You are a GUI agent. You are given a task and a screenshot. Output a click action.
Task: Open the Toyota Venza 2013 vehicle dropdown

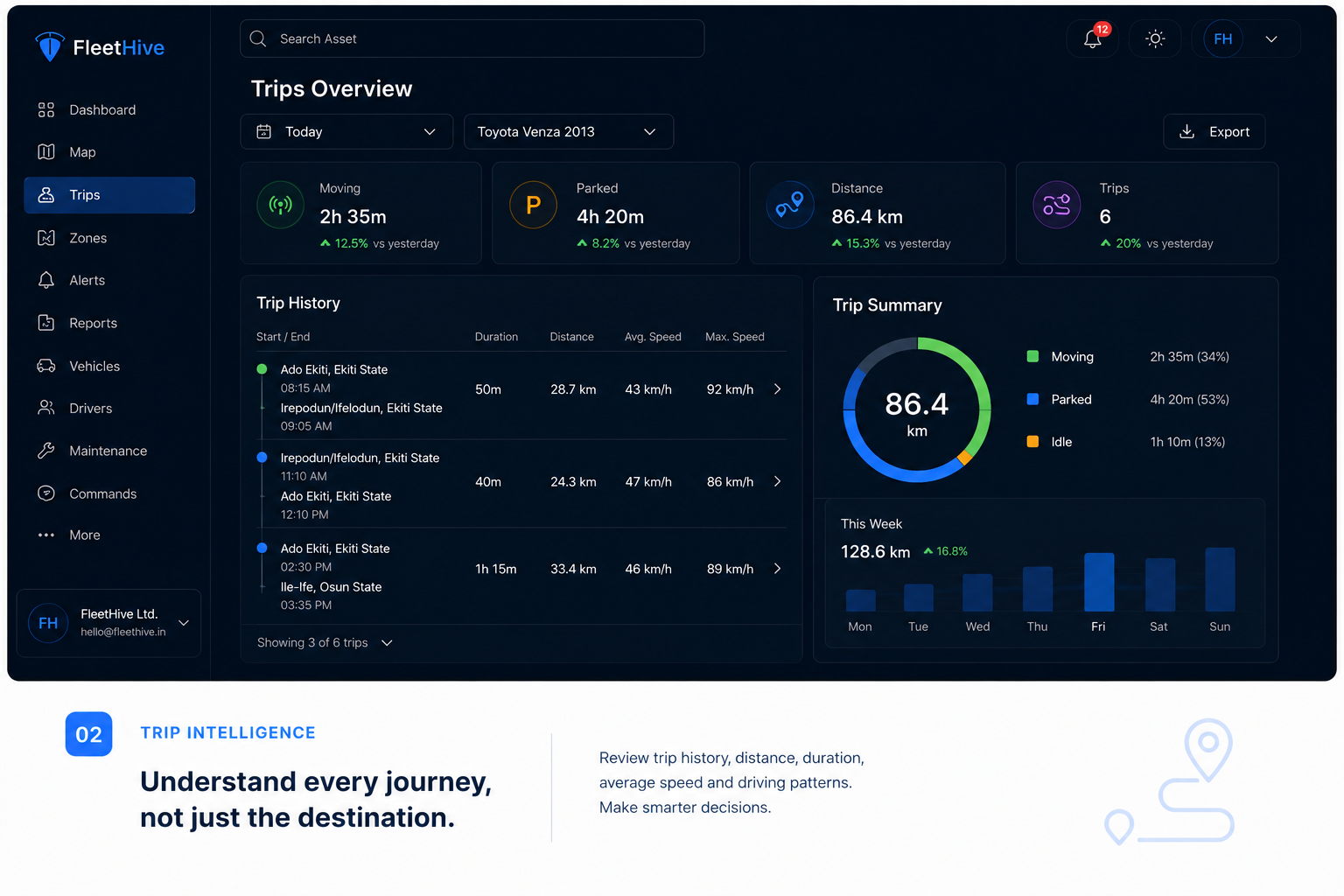[568, 131]
